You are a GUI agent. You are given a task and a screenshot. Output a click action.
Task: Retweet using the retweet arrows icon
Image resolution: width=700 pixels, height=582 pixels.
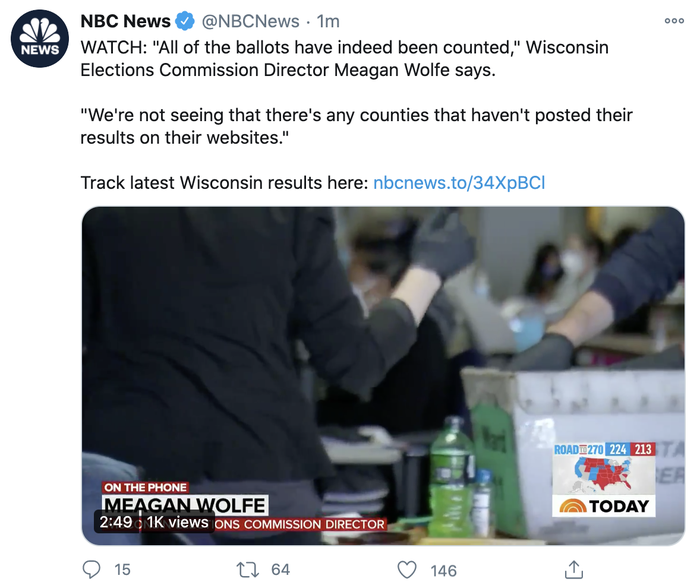[247, 570]
